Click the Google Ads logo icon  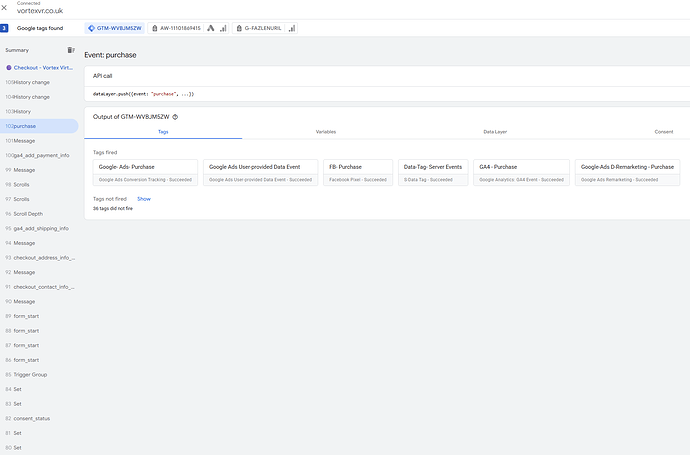[211, 28]
